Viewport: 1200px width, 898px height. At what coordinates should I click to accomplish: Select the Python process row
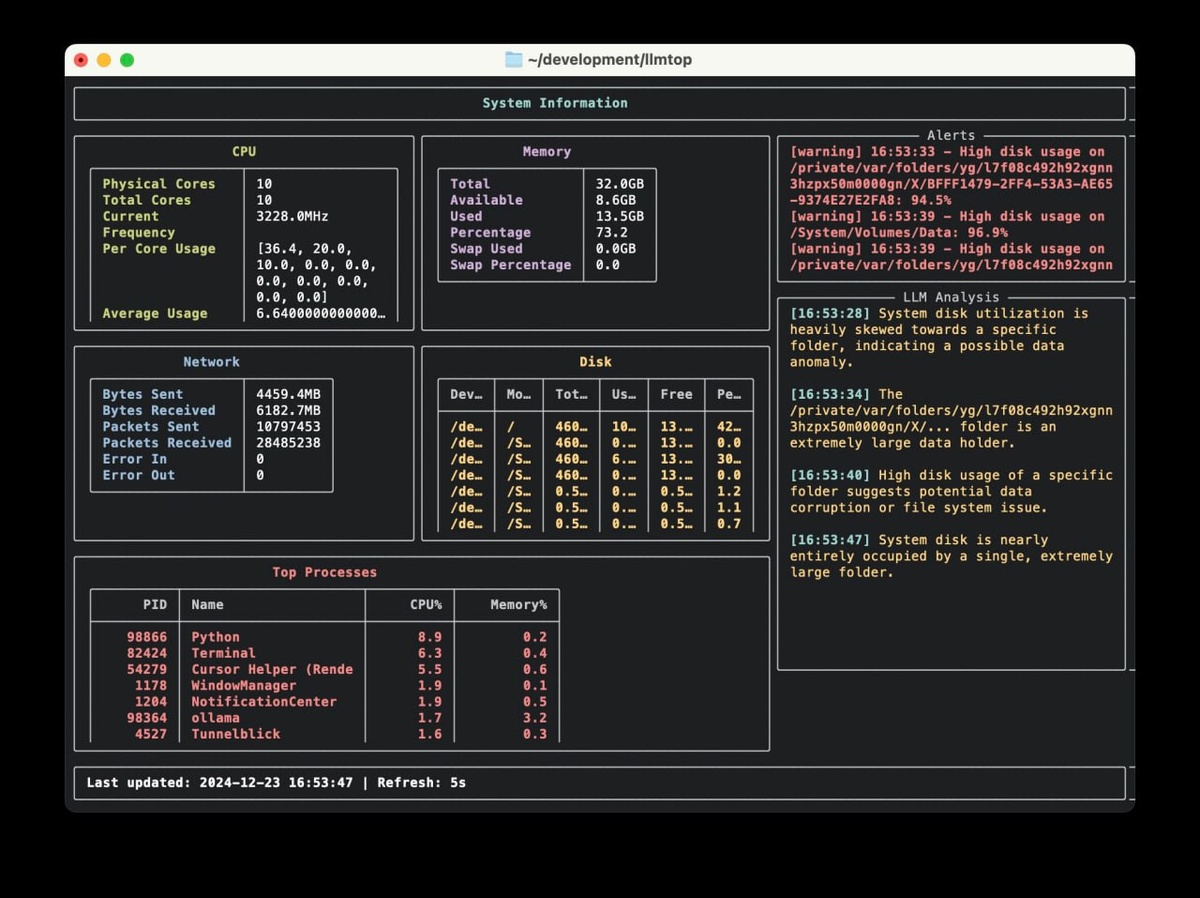(216, 637)
